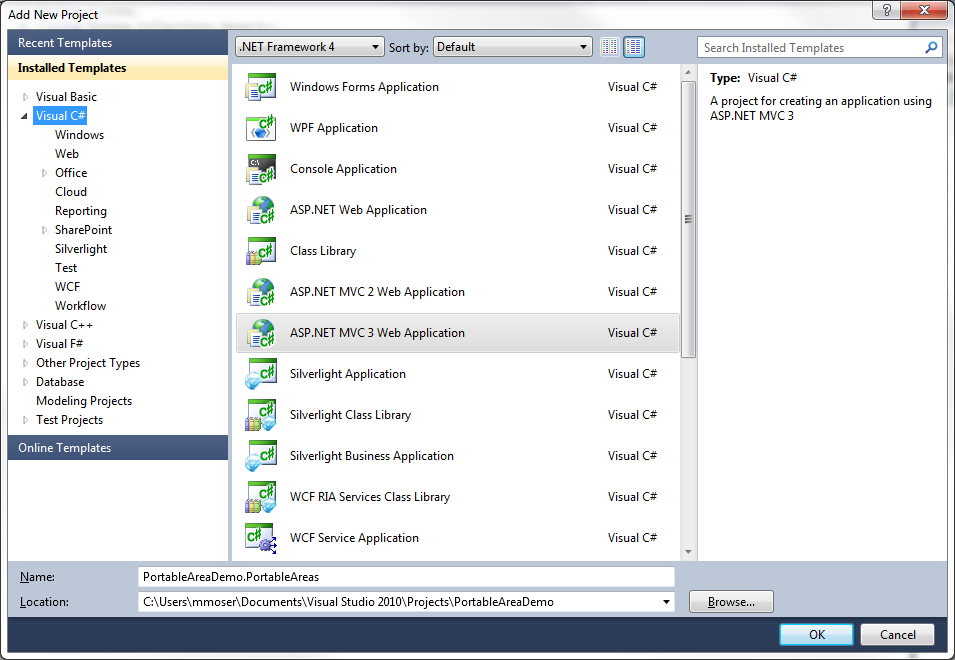Select the Installed Templates section
The height and width of the screenshot is (660, 955).
pyautogui.click(x=118, y=68)
